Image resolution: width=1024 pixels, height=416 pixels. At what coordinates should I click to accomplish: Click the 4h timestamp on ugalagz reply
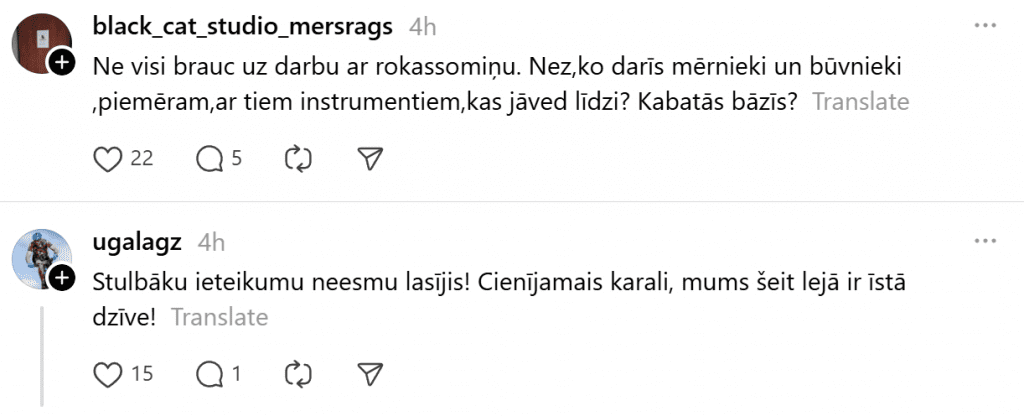pos(212,242)
